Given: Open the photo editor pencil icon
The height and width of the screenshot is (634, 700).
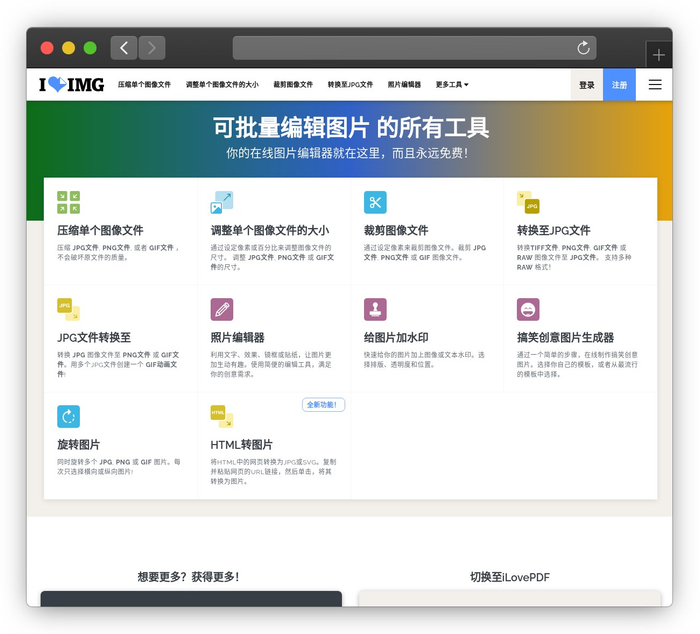Looking at the screenshot, I should point(222,309).
